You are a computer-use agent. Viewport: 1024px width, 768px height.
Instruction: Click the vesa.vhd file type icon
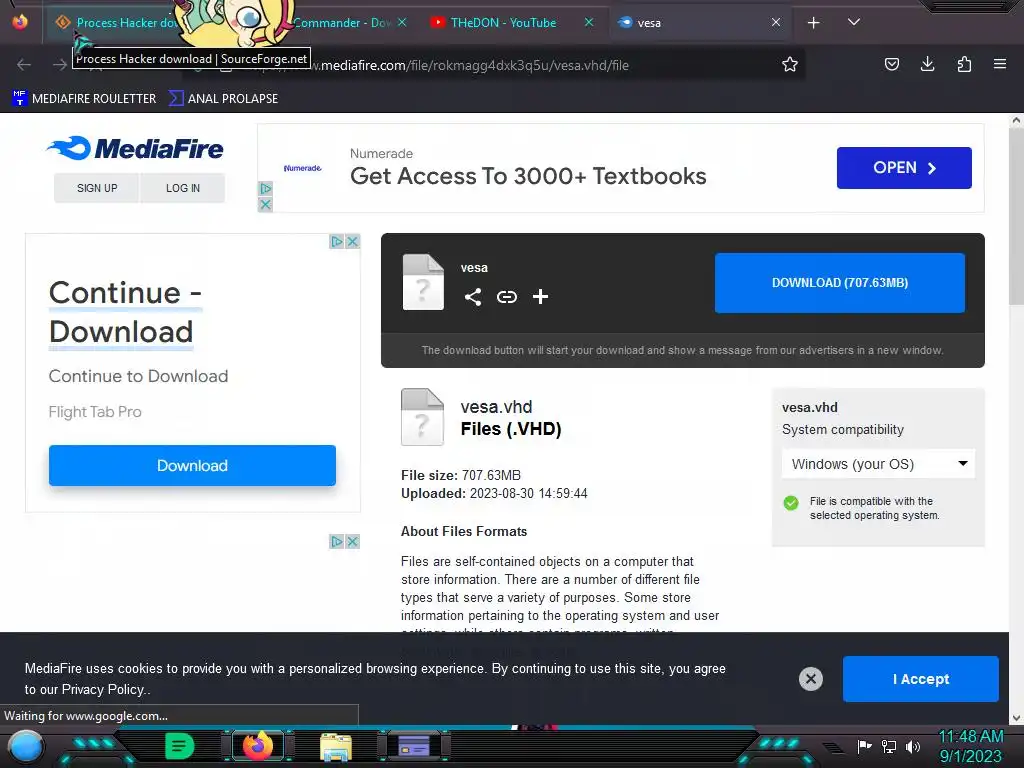tap(423, 417)
